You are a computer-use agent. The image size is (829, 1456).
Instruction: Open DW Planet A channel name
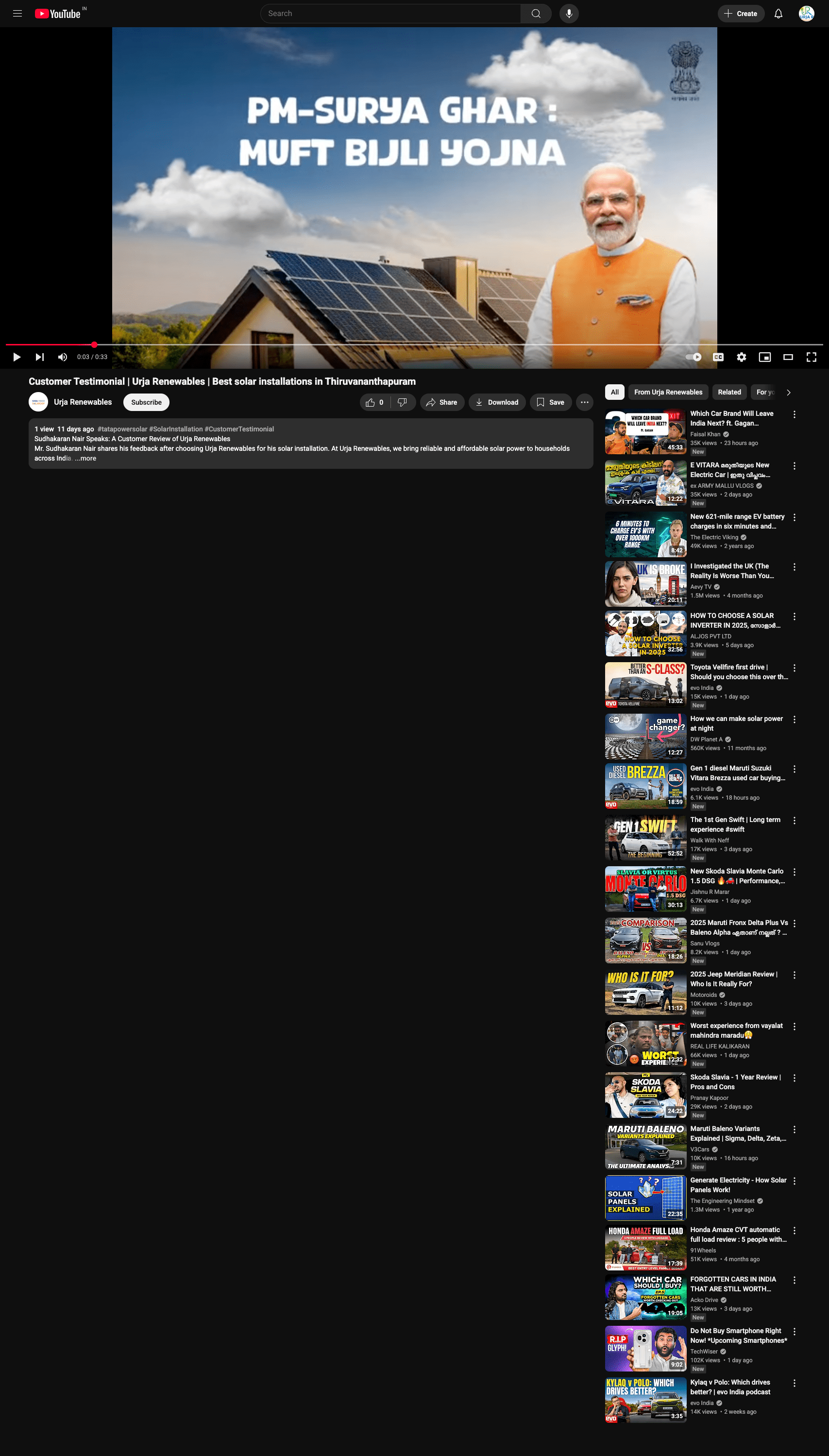[x=706, y=739]
